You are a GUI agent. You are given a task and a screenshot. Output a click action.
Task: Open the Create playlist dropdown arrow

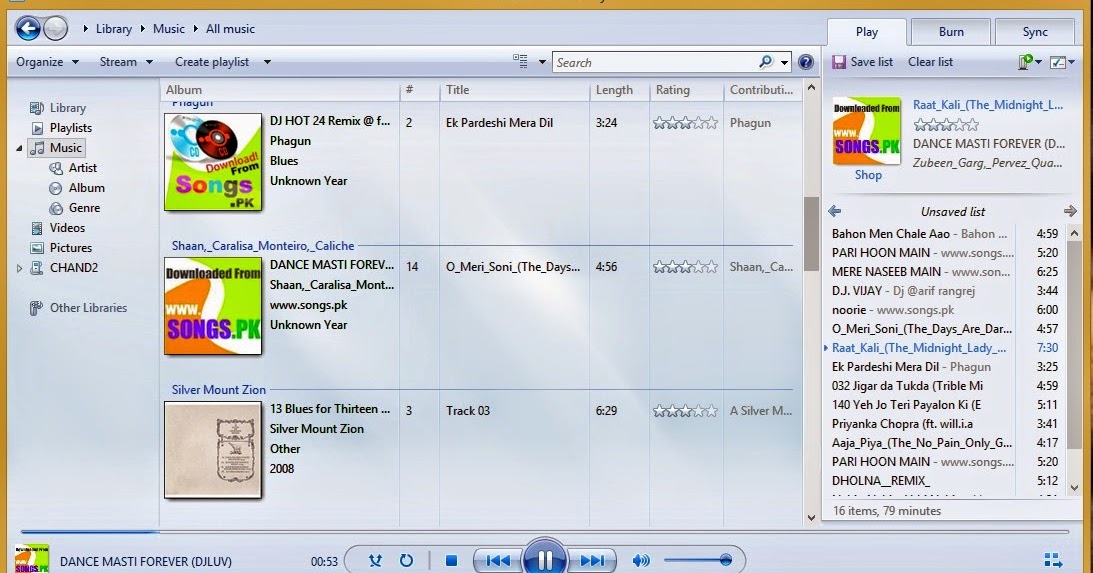pyautogui.click(x=267, y=62)
